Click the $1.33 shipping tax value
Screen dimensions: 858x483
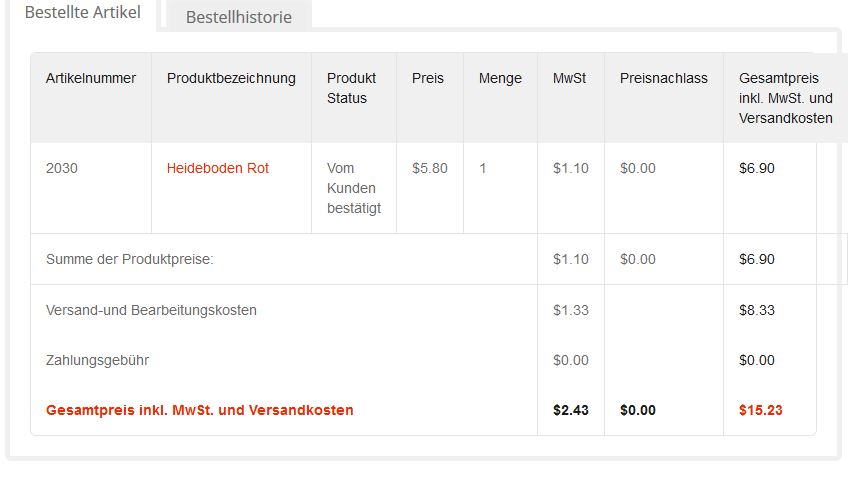[571, 310]
